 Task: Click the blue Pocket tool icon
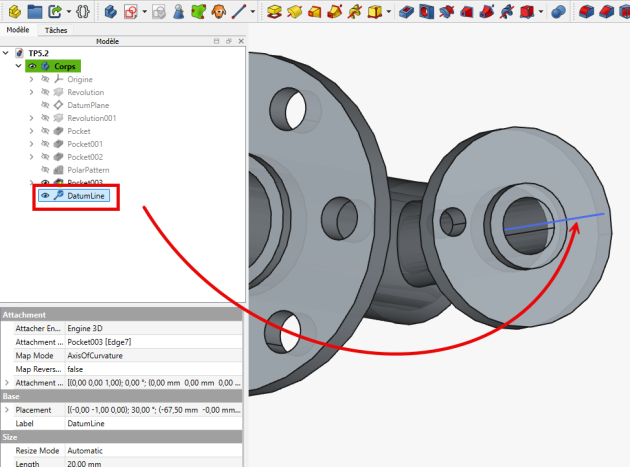(405, 12)
